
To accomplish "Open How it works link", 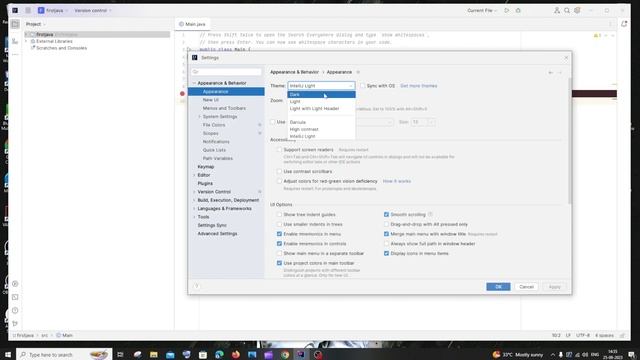I will click(397, 181).
